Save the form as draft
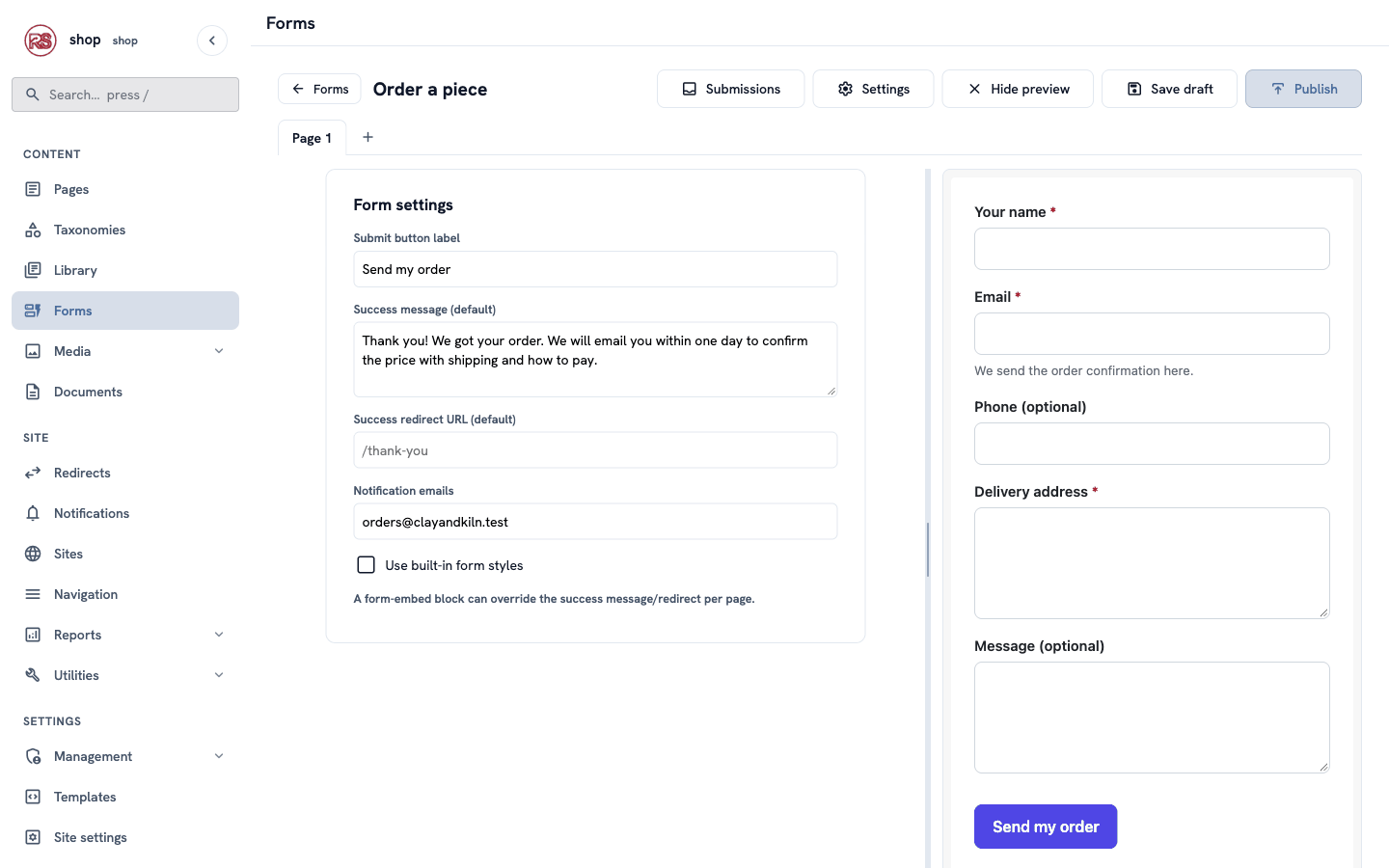Image resolution: width=1389 pixels, height=868 pixels. (1169, 89)
